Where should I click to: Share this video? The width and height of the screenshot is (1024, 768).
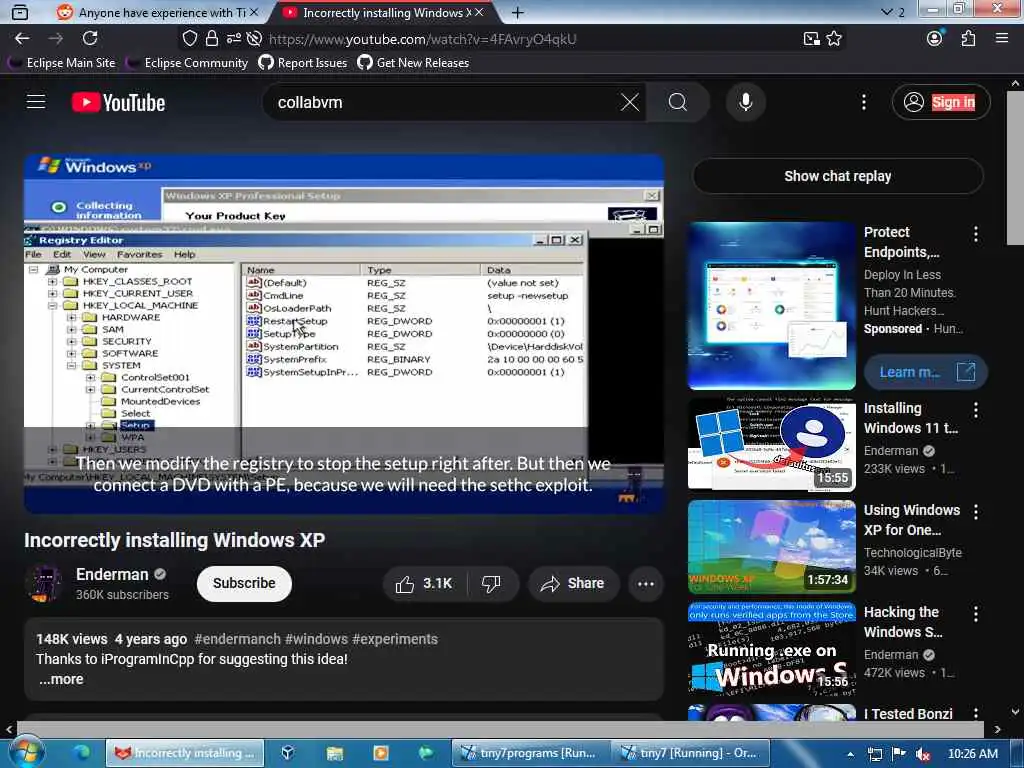tap(573, 583)
